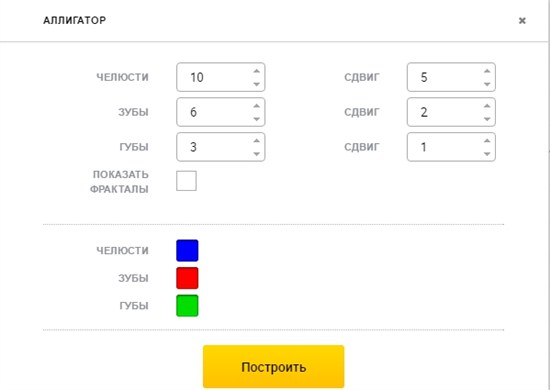Viewport: 550px width, 390px height.
Task: Decrease the Губы period value
Action: [256, 153]
